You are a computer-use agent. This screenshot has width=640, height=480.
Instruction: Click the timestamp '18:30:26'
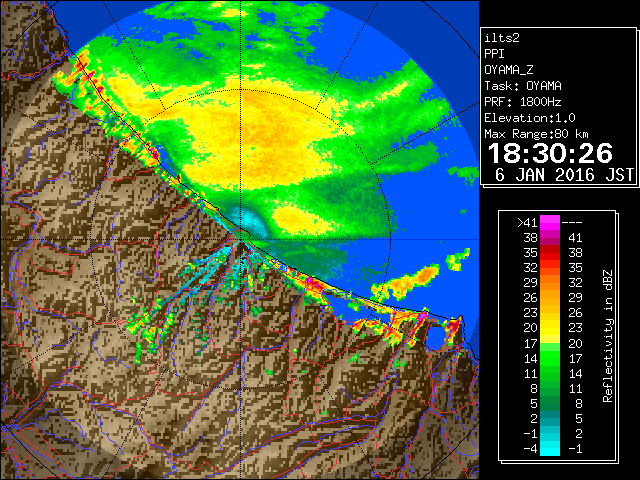[x=550, y=153]
